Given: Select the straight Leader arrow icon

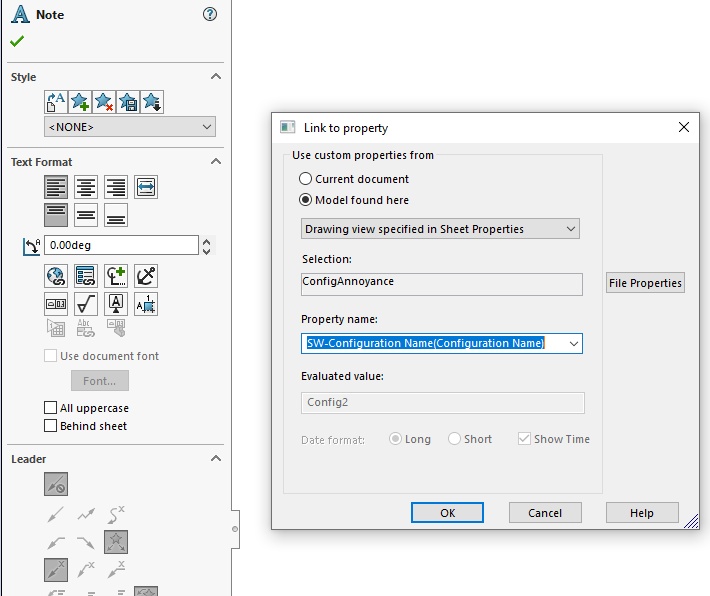Looking at the screenshot, I should tap(56, 514).
